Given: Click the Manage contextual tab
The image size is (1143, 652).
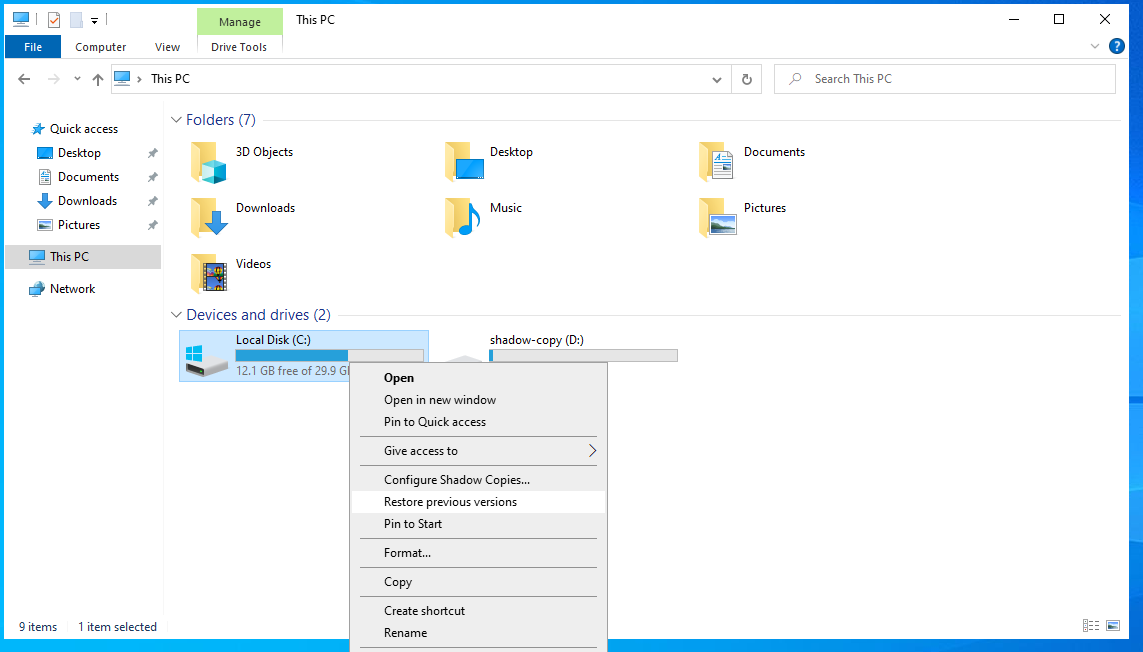Looking at the screenshot, I should [240, 22].
